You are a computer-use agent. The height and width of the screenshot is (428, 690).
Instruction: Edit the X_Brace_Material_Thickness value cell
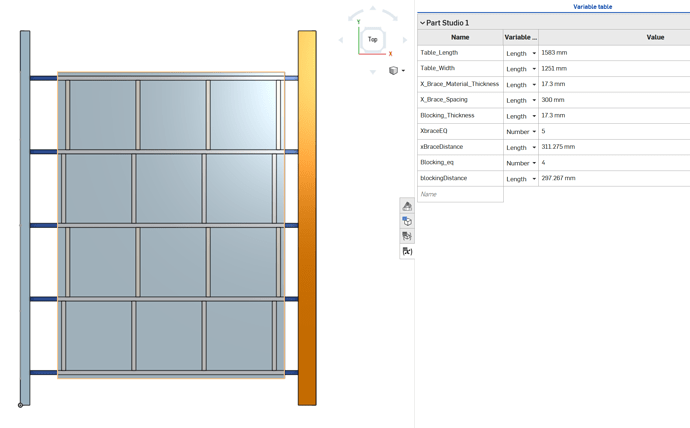(x=614, y=84)
